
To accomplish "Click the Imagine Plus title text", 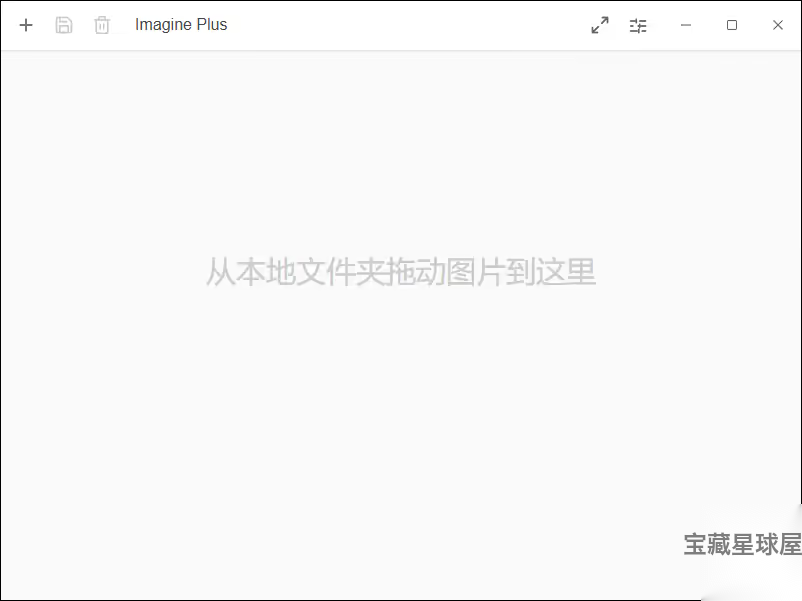I will tap(181, 25).
